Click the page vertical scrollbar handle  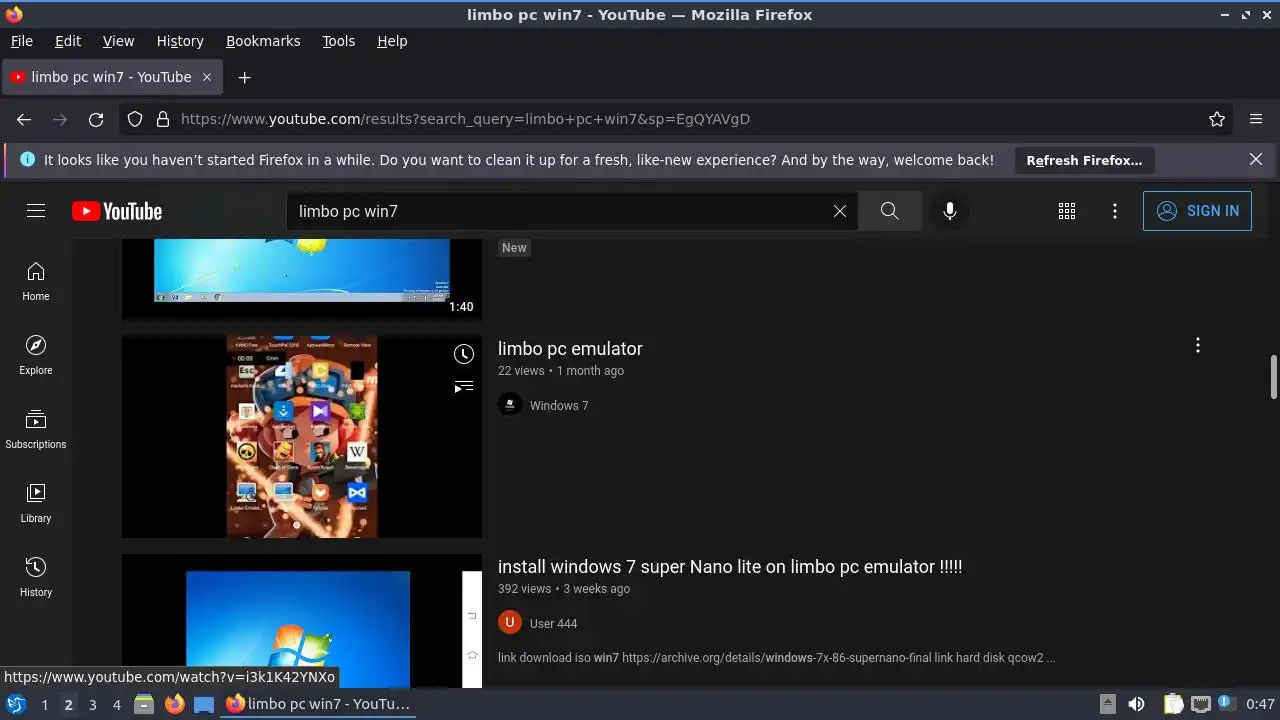click(x=1273, y=376)
